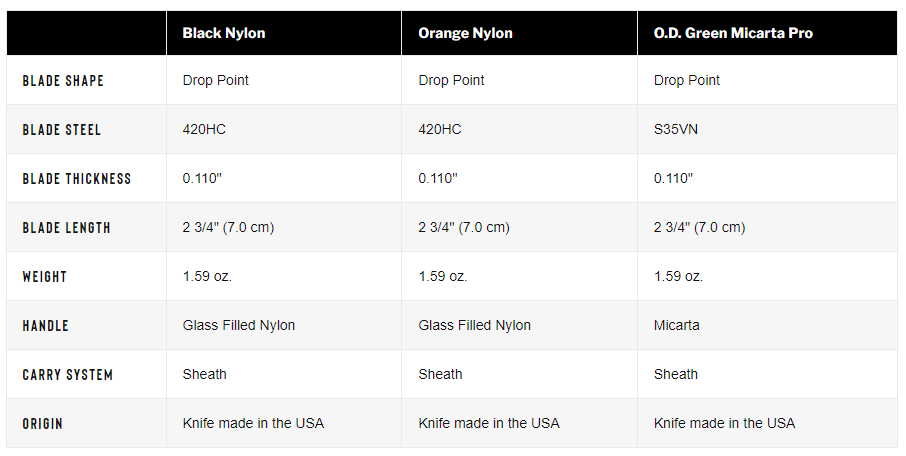
Task: Click the Origin row label
Action: 42,424
